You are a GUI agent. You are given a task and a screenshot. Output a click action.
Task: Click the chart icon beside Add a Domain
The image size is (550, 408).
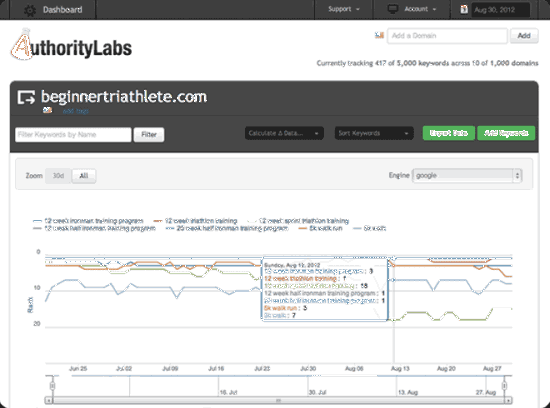(x=379, y=35)
